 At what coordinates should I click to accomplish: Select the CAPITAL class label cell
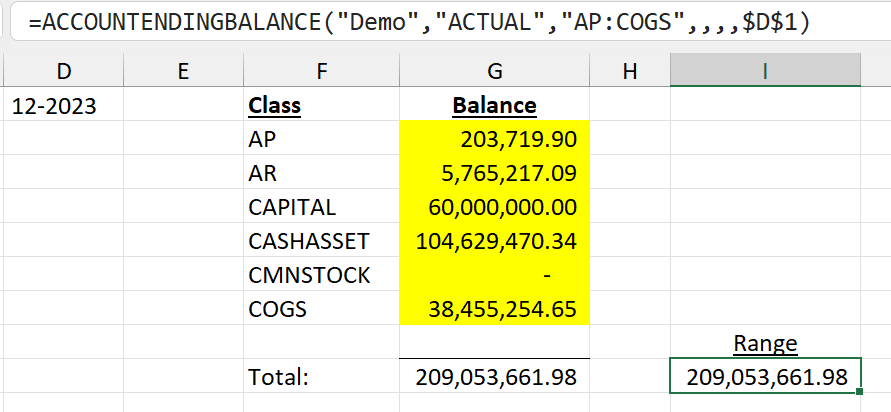coord(322,206)
